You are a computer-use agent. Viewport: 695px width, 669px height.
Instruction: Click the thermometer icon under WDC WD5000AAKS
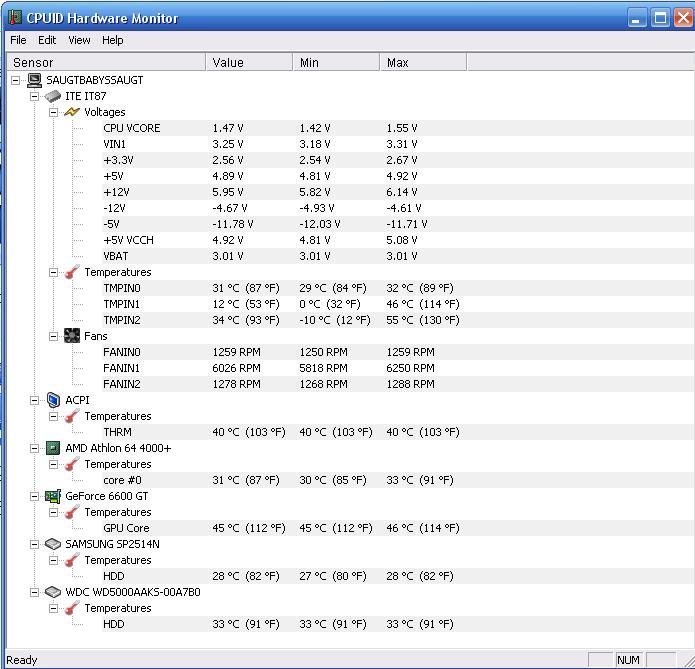(x=72, y=608)
